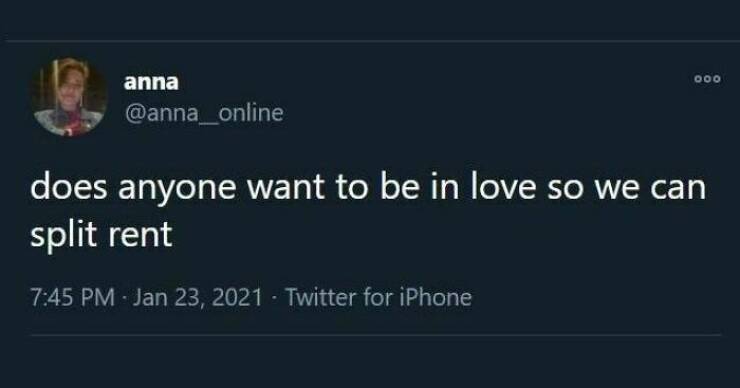Click the "PM" in the timestamp

pyautogui.click(x=98, y=297)
